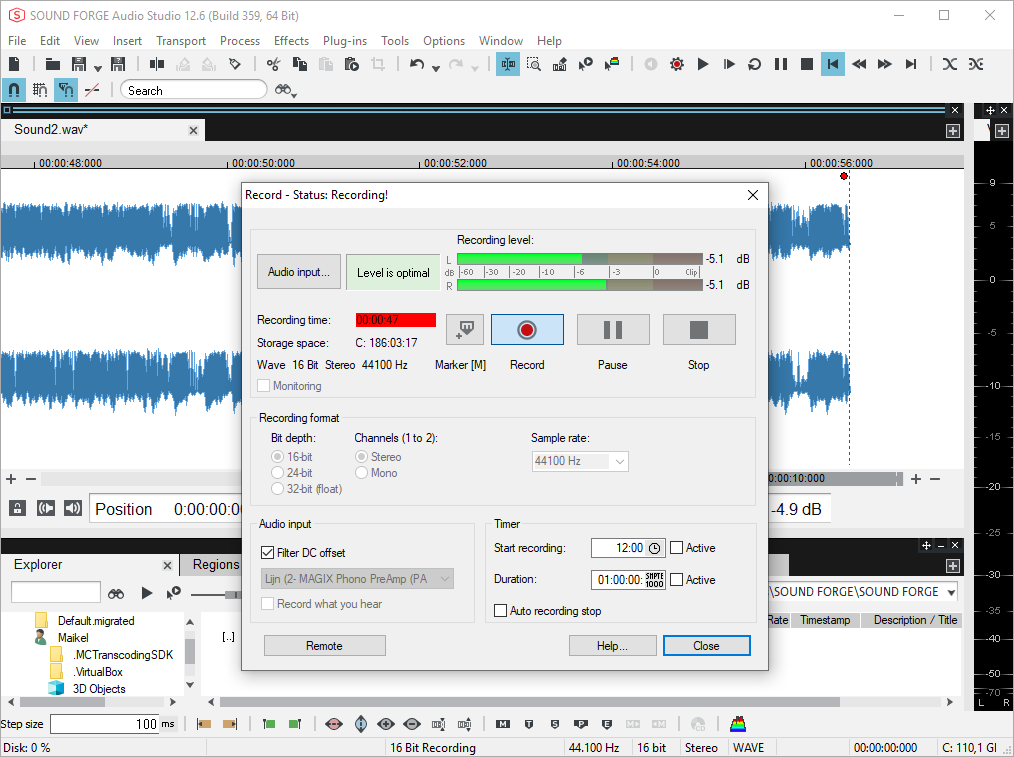Click the Close button in Record dialog
1014x757 pixels.
706,646
